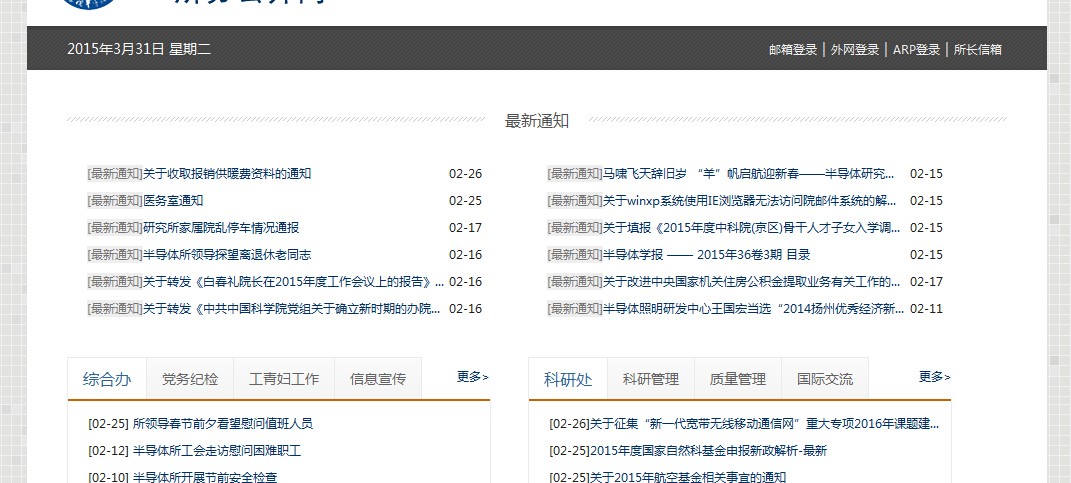Open 邮箱登录 link in top bar
Image resolution: width=1071 pixels, height=483 pixels.
click(793, 50)
